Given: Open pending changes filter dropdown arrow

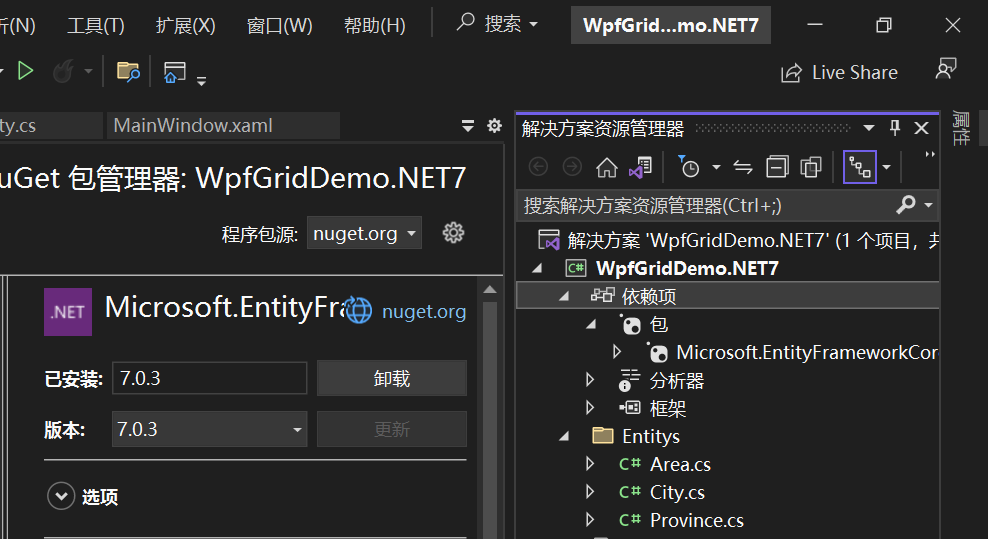Looking at the screenshot, I should [x=716, y=168].
